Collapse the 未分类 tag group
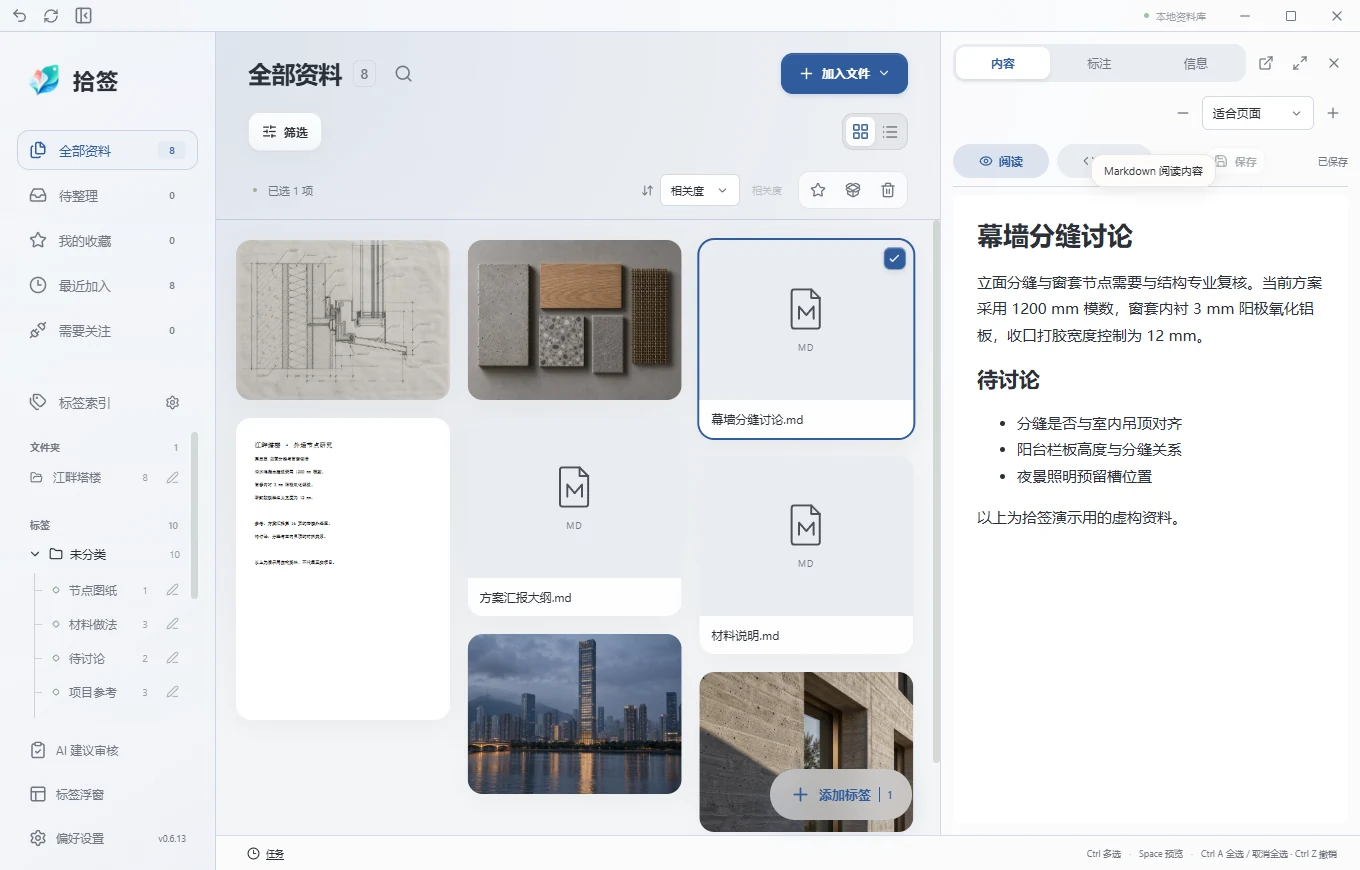The height and width of the screenshot is (870, 1360). point(35,554)
